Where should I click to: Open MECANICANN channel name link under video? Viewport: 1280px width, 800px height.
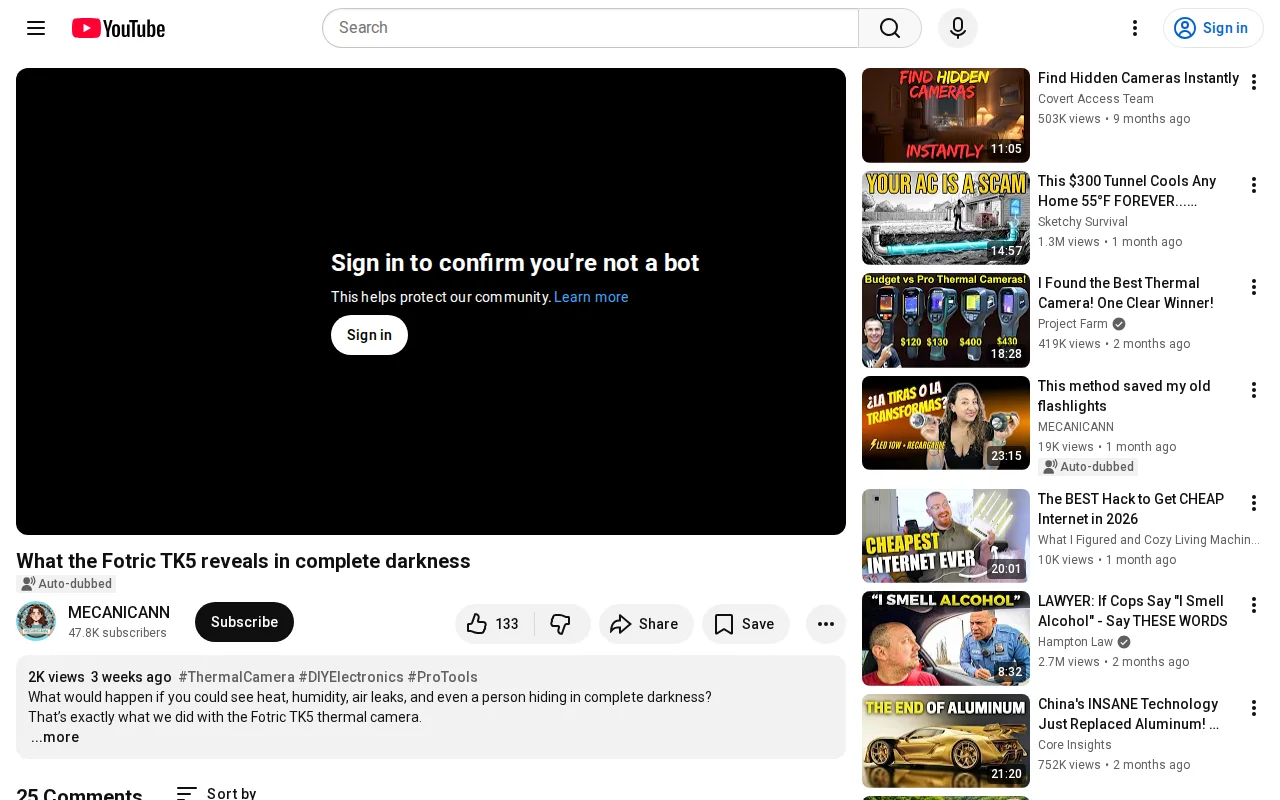119,613
